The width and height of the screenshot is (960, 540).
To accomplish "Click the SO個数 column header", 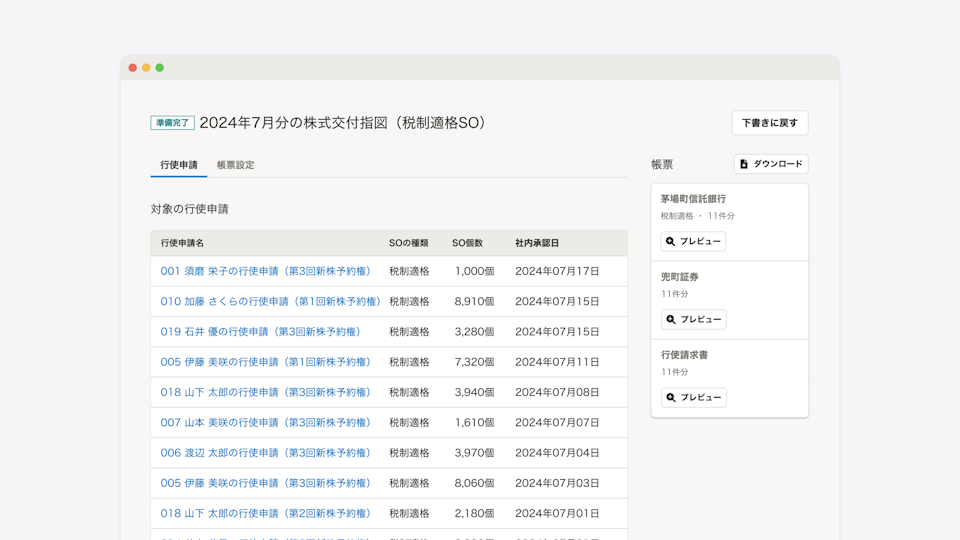I will pyautogui.click(x=467, y=243).
